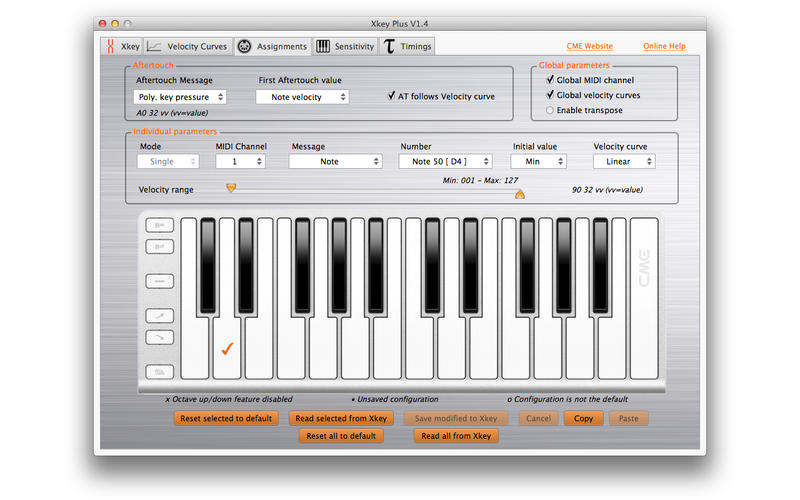The image size is (800, 500).
Task: Click the Velocity range minimum slider handle
Action: coord(231,188)
